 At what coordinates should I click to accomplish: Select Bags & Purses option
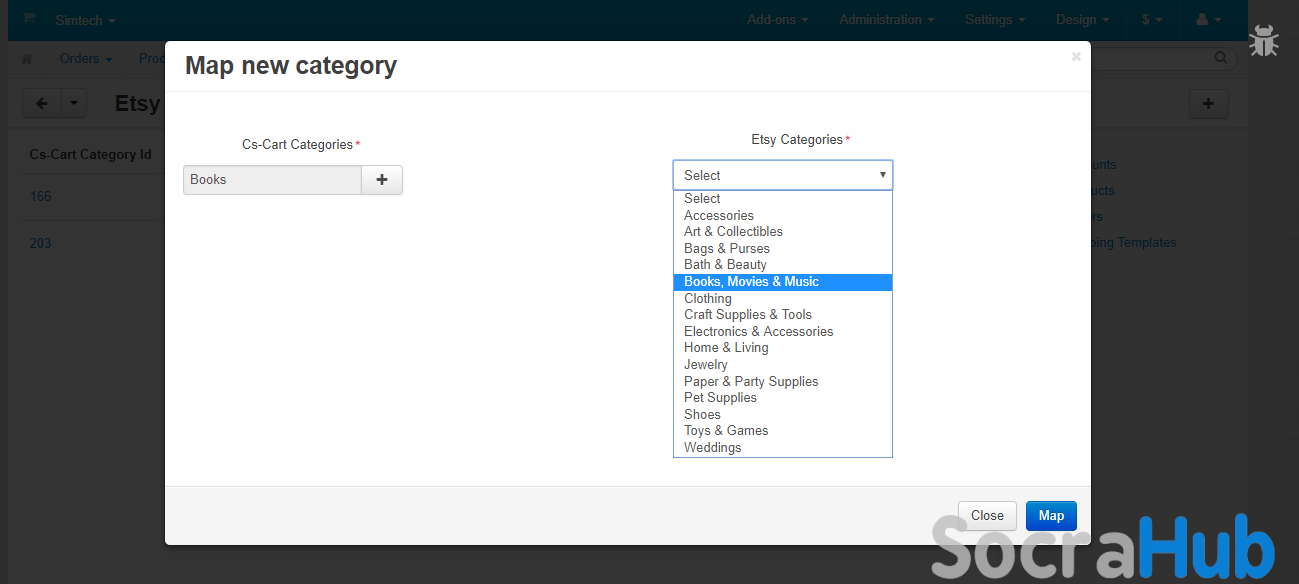783,248
